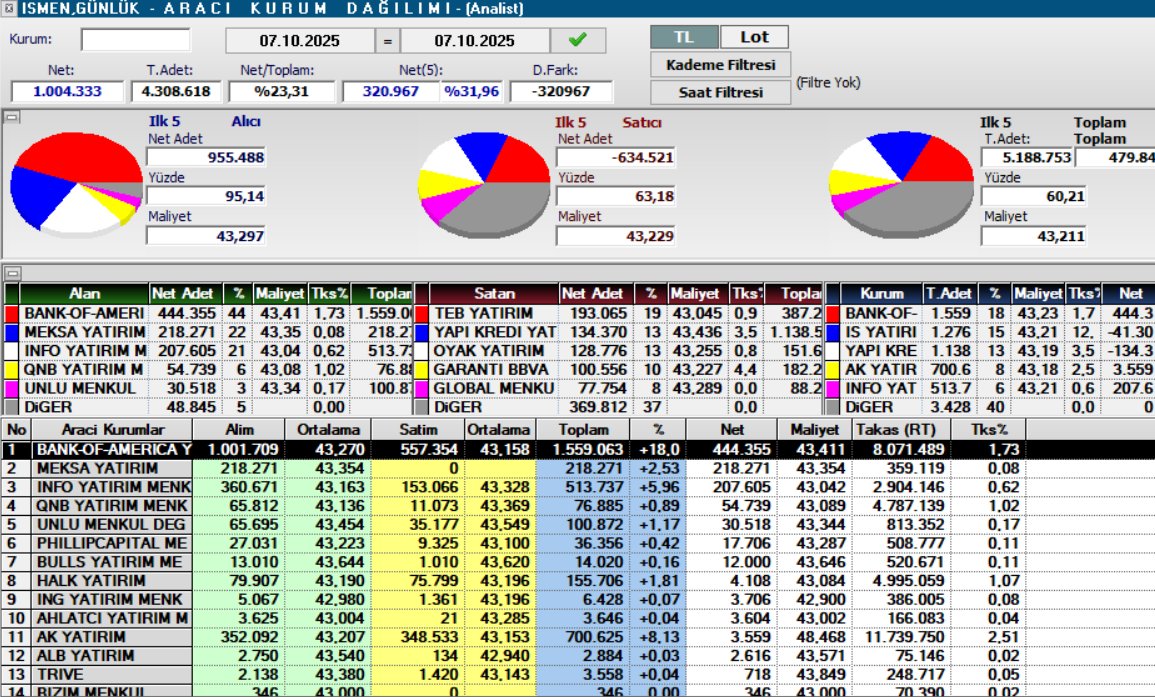Viewport: 1155px width, 697px height.
Task: Focus the Kurum input field
Action: (x=136, y=40)
